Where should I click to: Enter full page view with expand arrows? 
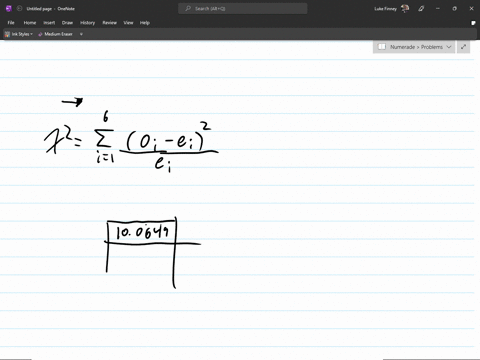[x=463, y=47]
